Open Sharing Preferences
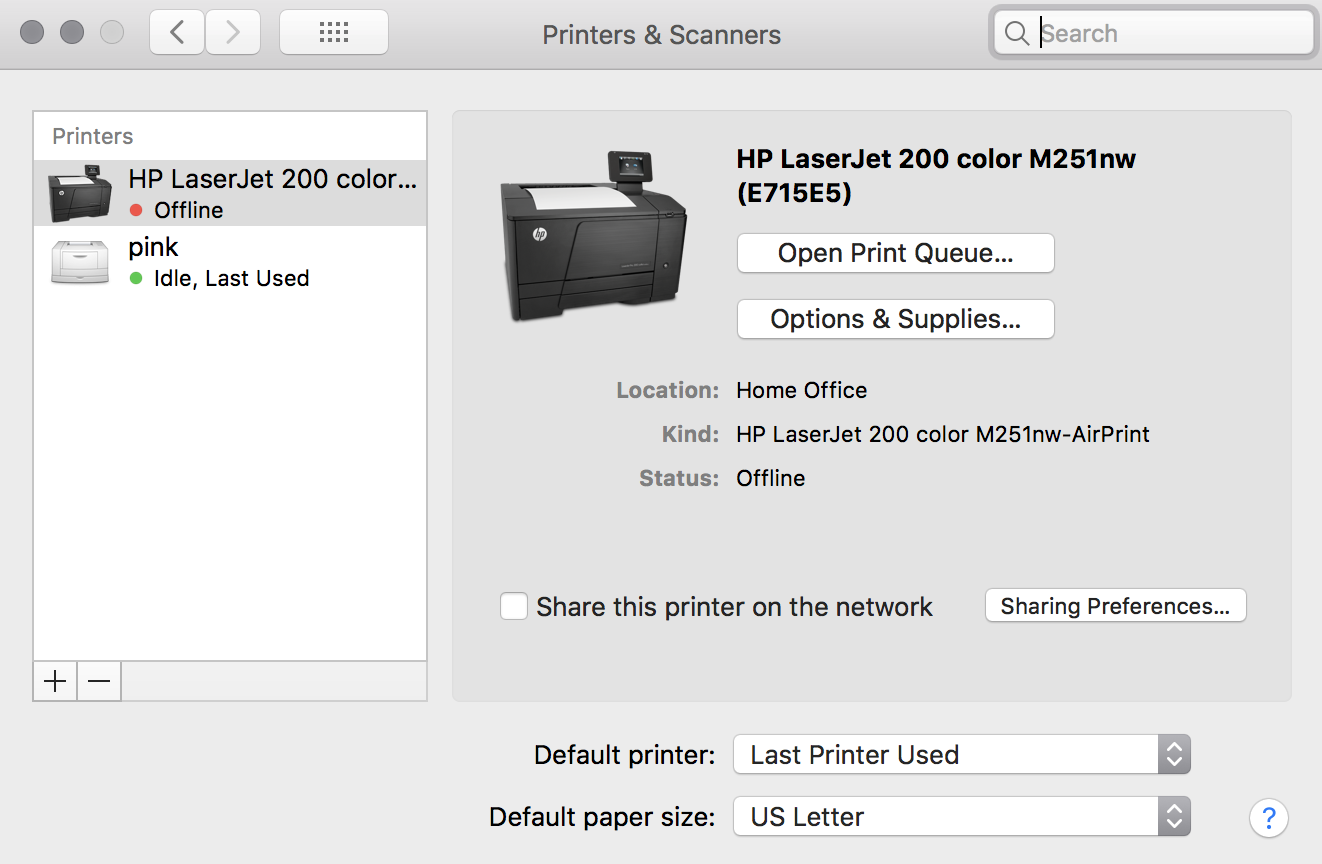The height and width of the screenshot is (864, 1322). click(x=1116, y=606)
